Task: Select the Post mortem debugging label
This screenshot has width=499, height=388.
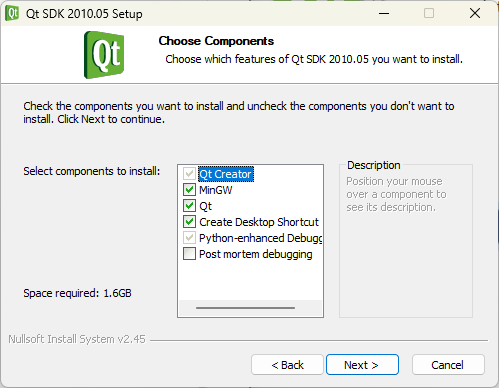Action: tap(256, 254)
